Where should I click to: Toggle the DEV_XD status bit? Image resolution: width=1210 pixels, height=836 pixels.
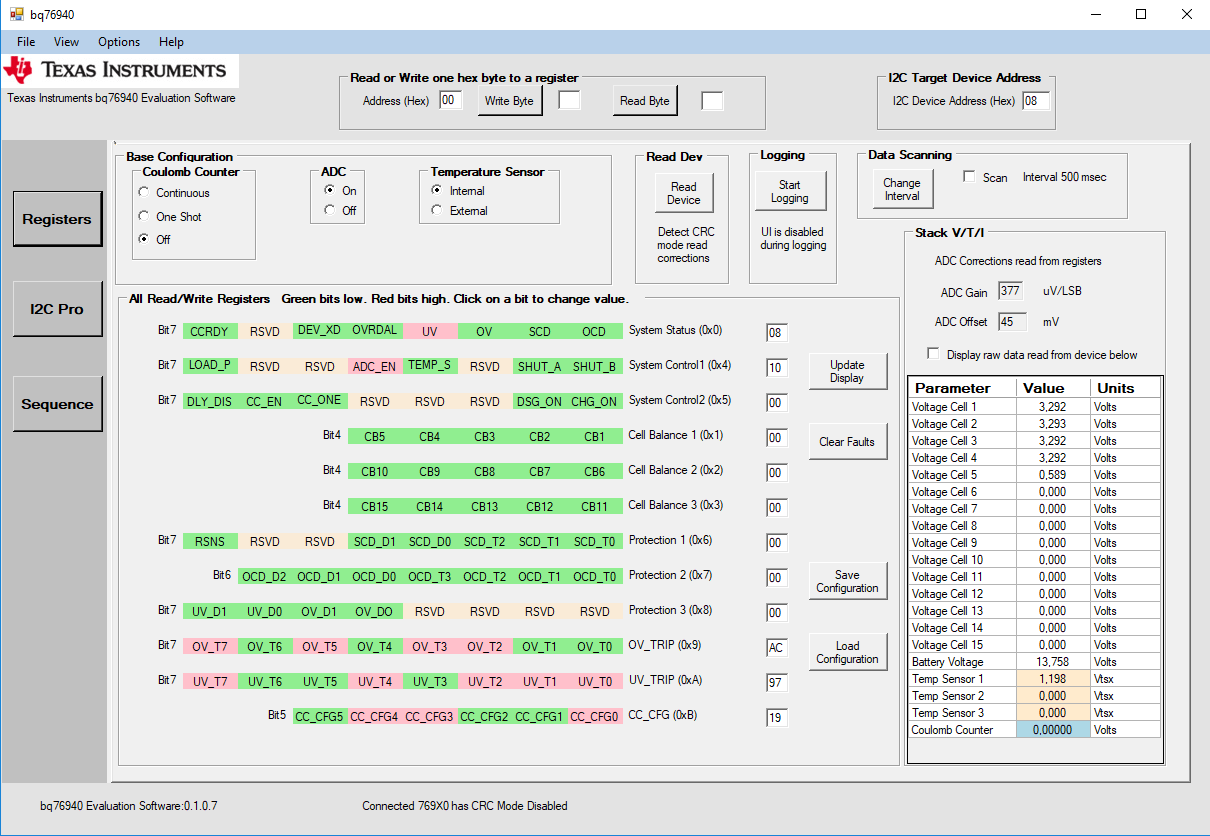(320, 330)
